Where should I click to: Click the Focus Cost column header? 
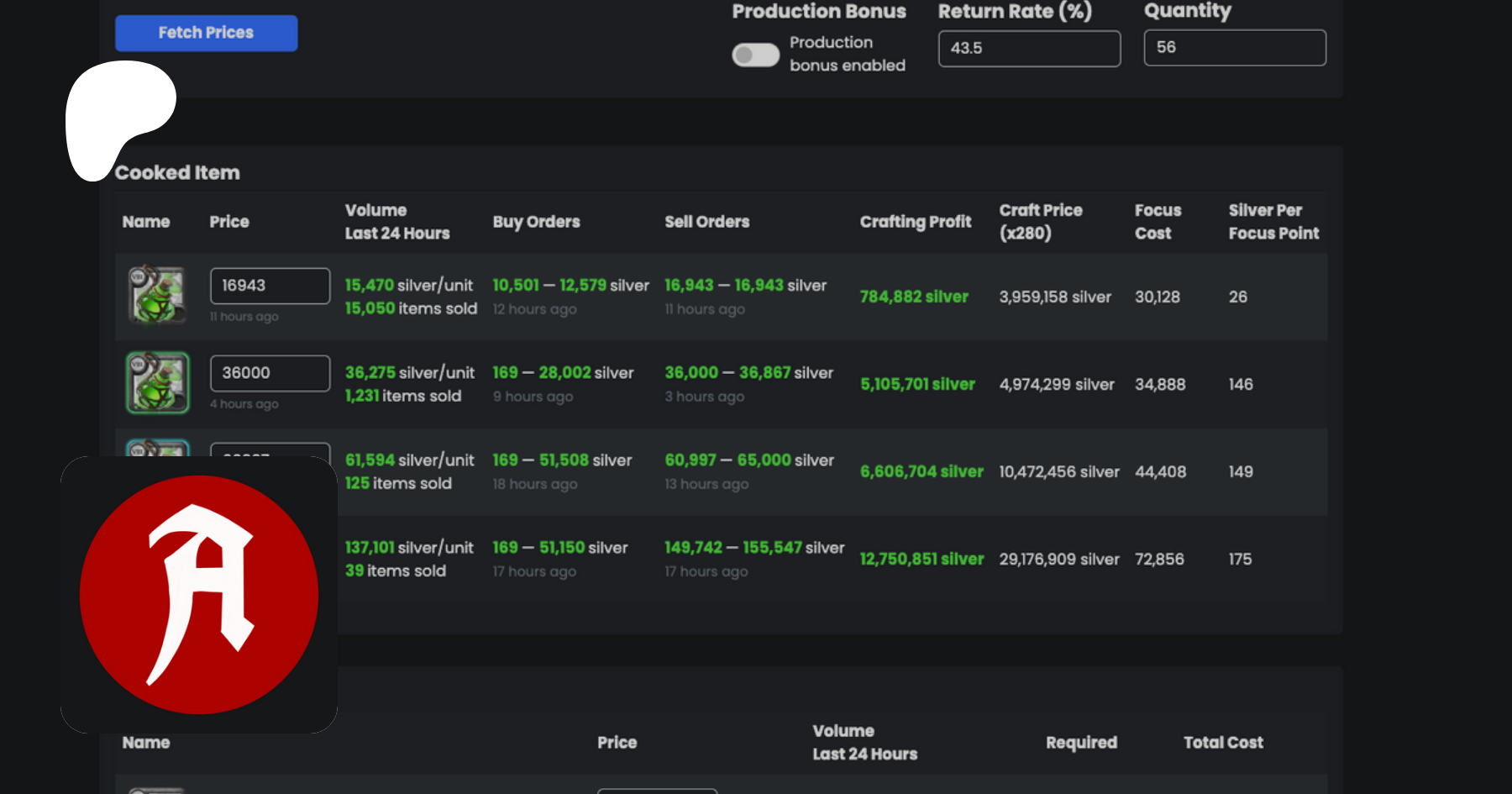click(1158, 222)
